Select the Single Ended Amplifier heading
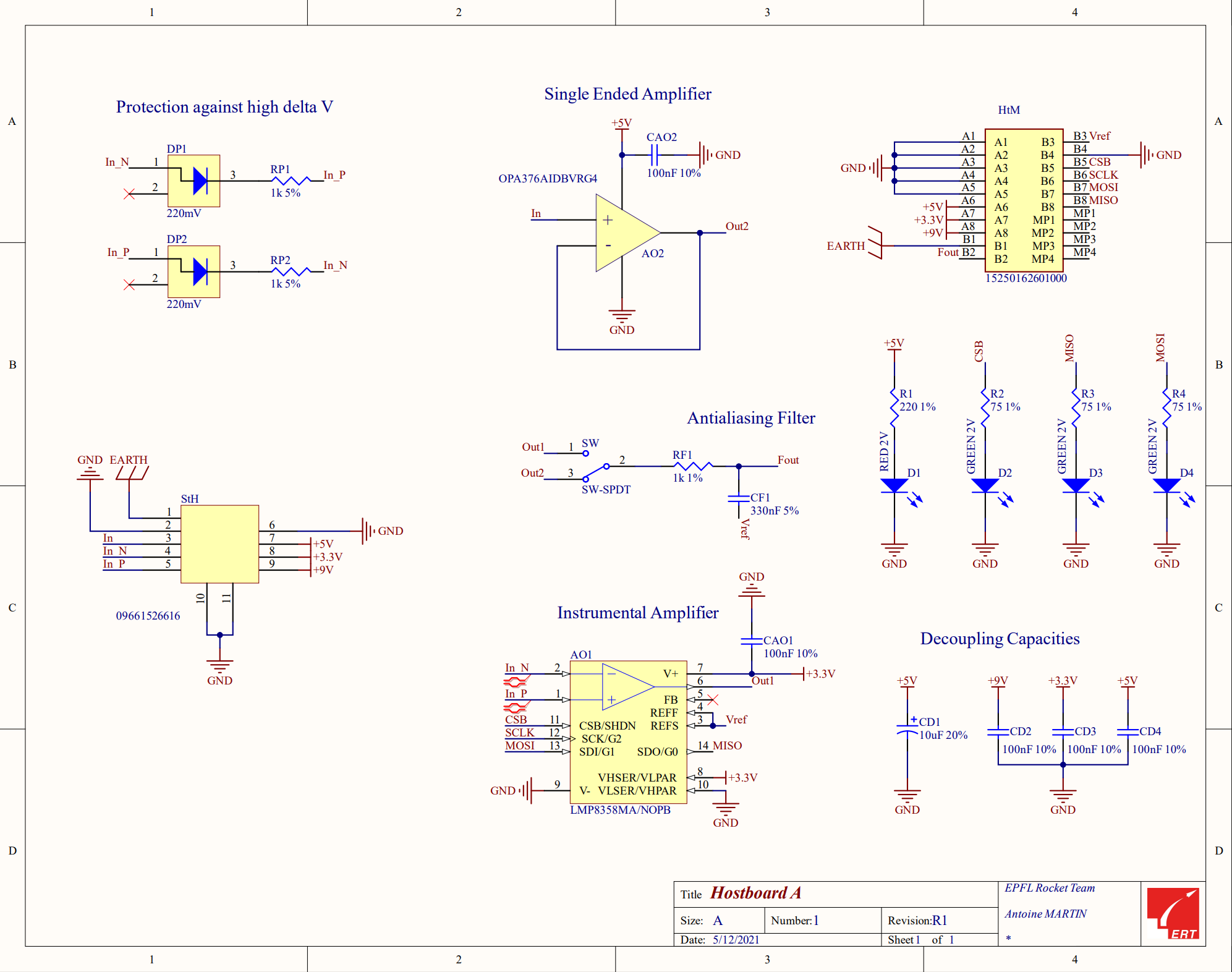The height and width of the screenshot is (972, 1232). (x=627, y=94)
